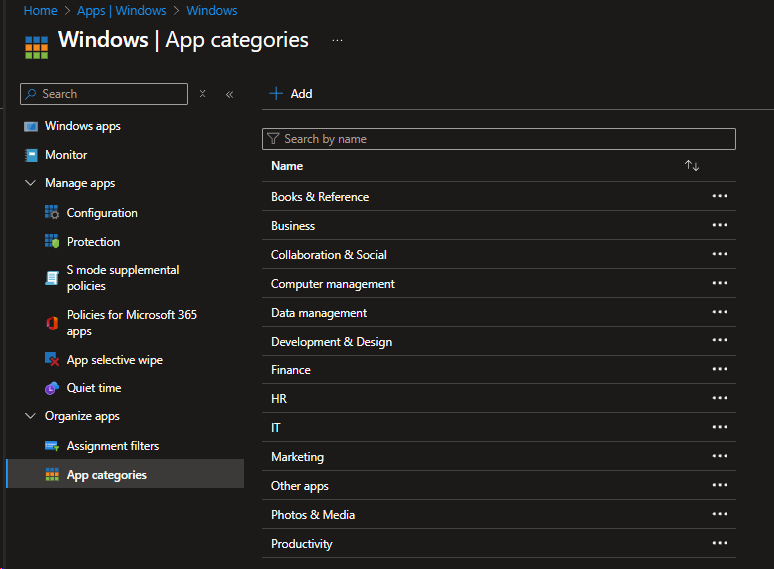
Task: Click the Windows App categories header logo
Action: pyautogui.click(x=37, y=47)
